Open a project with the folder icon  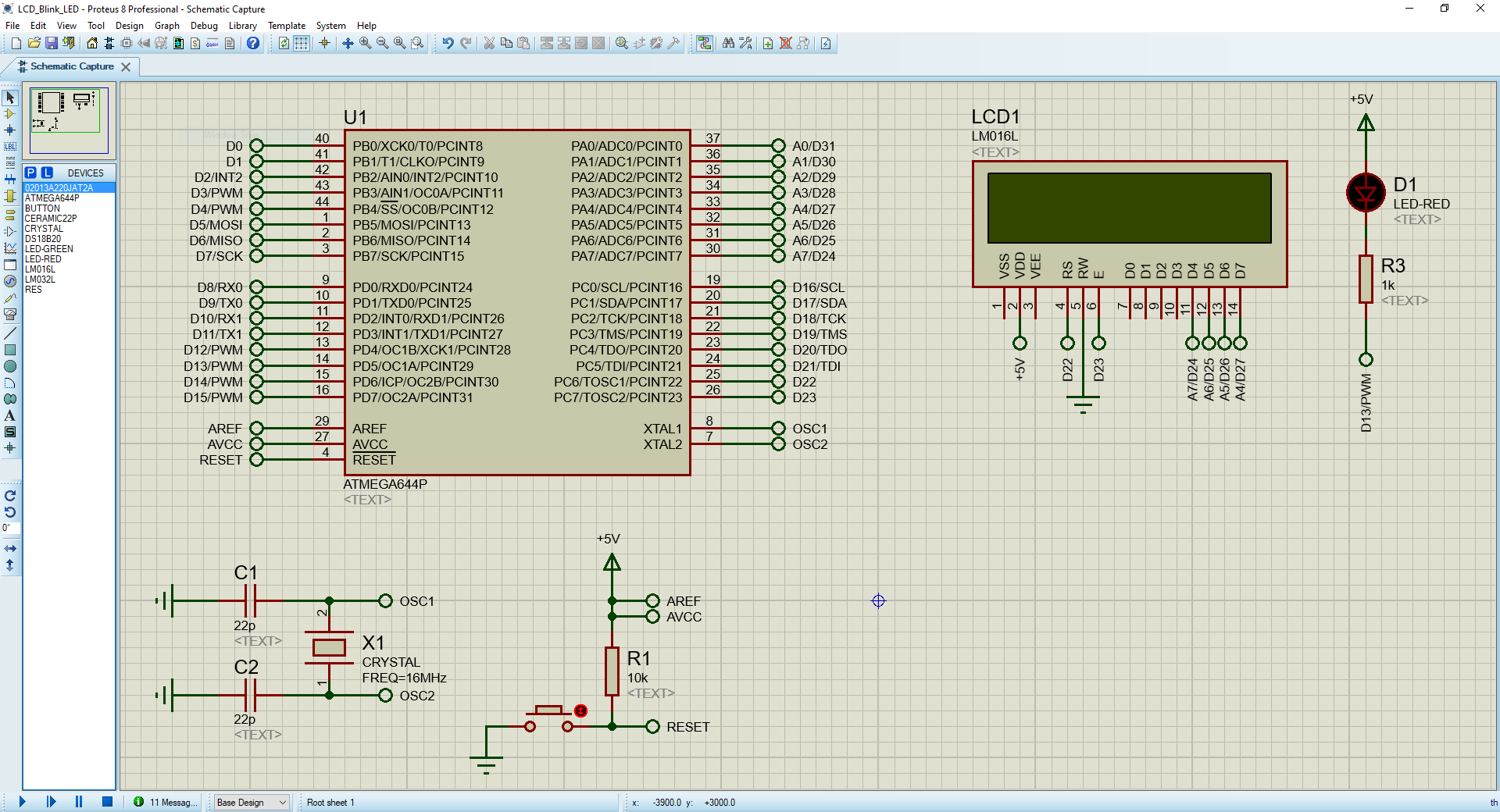coord(34,43)
